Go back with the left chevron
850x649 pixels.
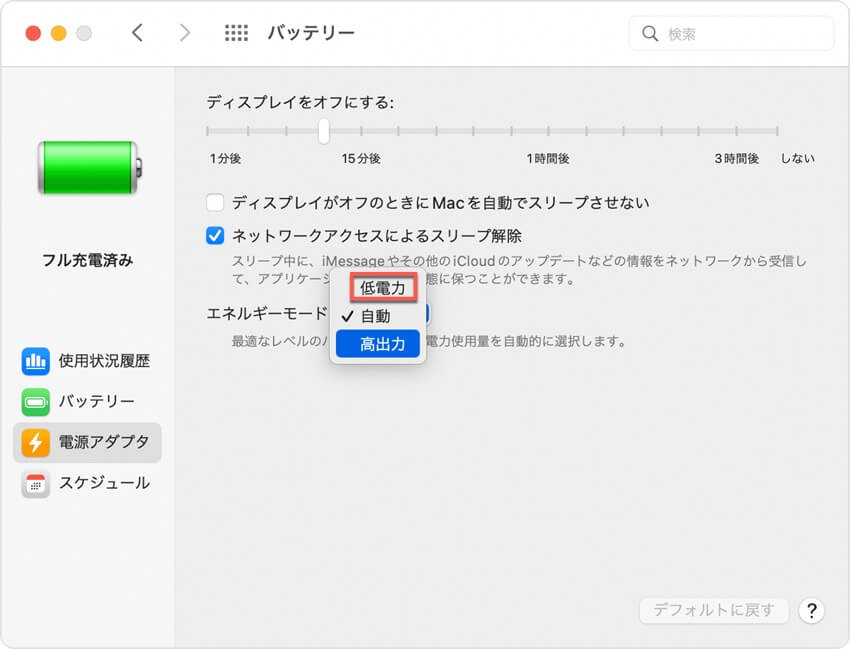(138, 33)
